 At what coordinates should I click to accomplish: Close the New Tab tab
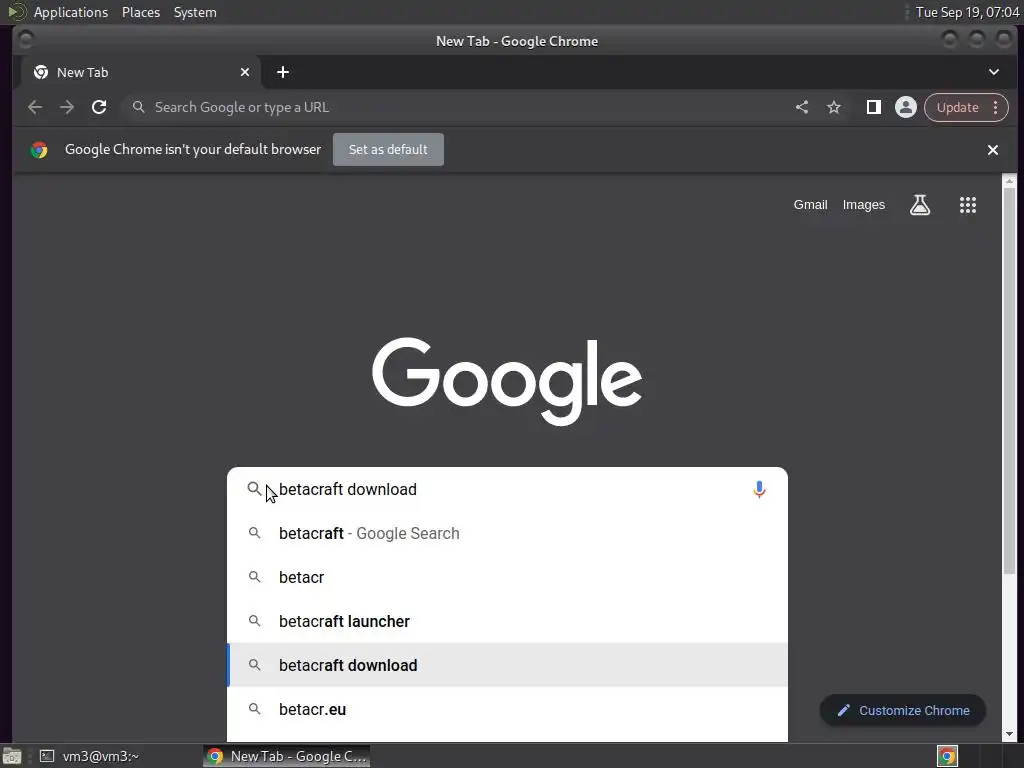tap(245, 72)
